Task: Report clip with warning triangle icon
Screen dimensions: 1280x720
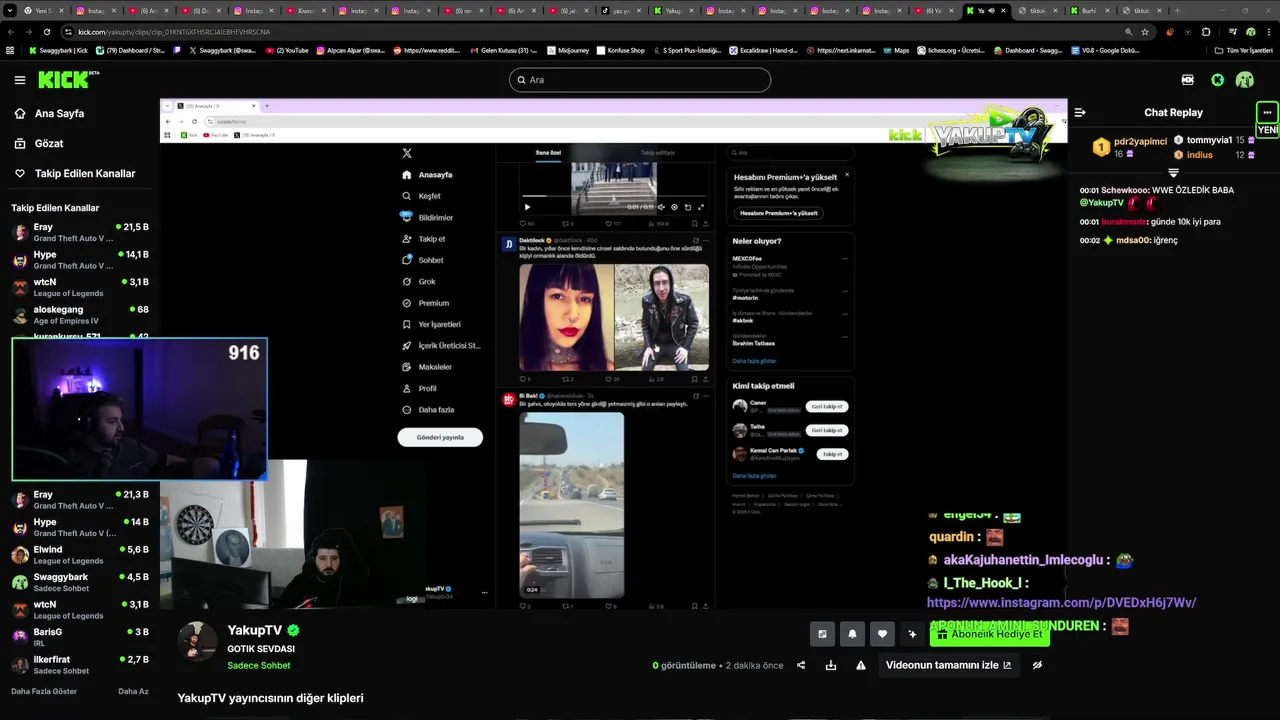Action: [861, 665]
